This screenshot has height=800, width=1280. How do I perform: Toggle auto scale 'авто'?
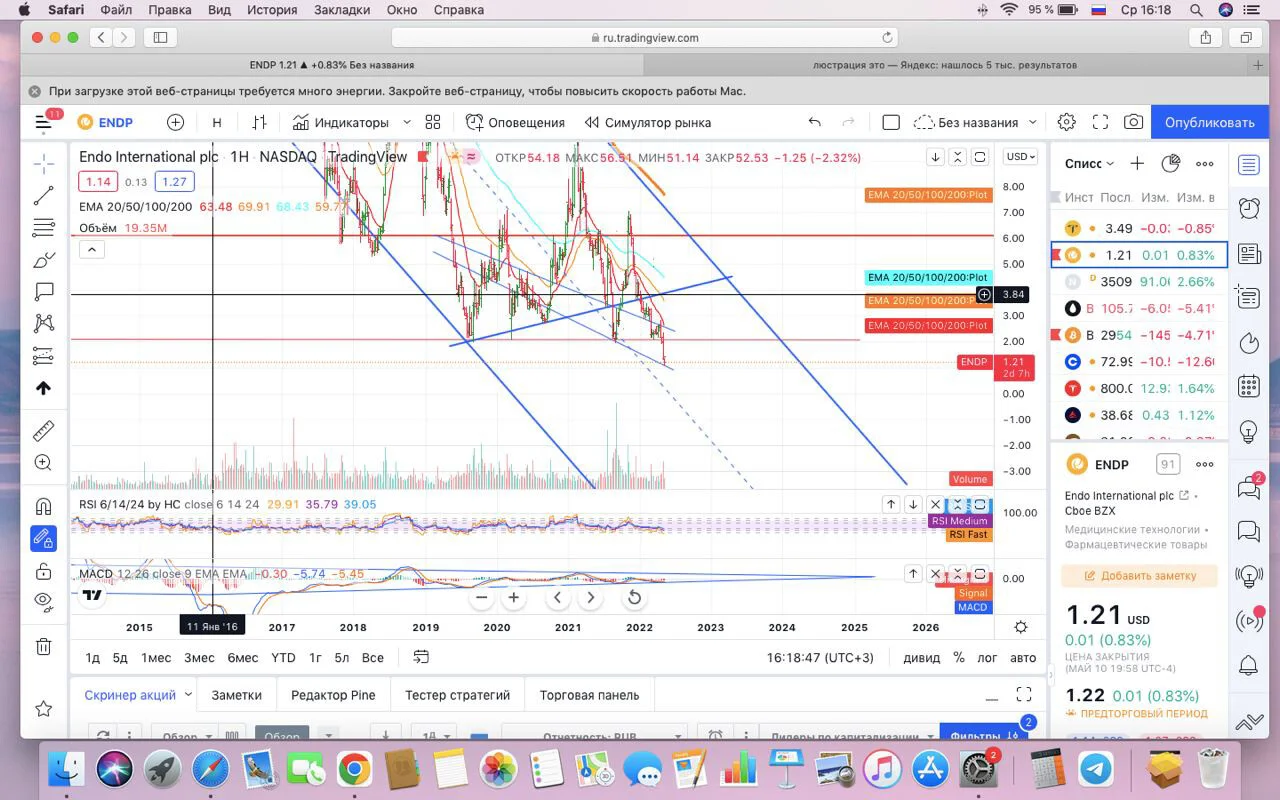[1023, 657]
